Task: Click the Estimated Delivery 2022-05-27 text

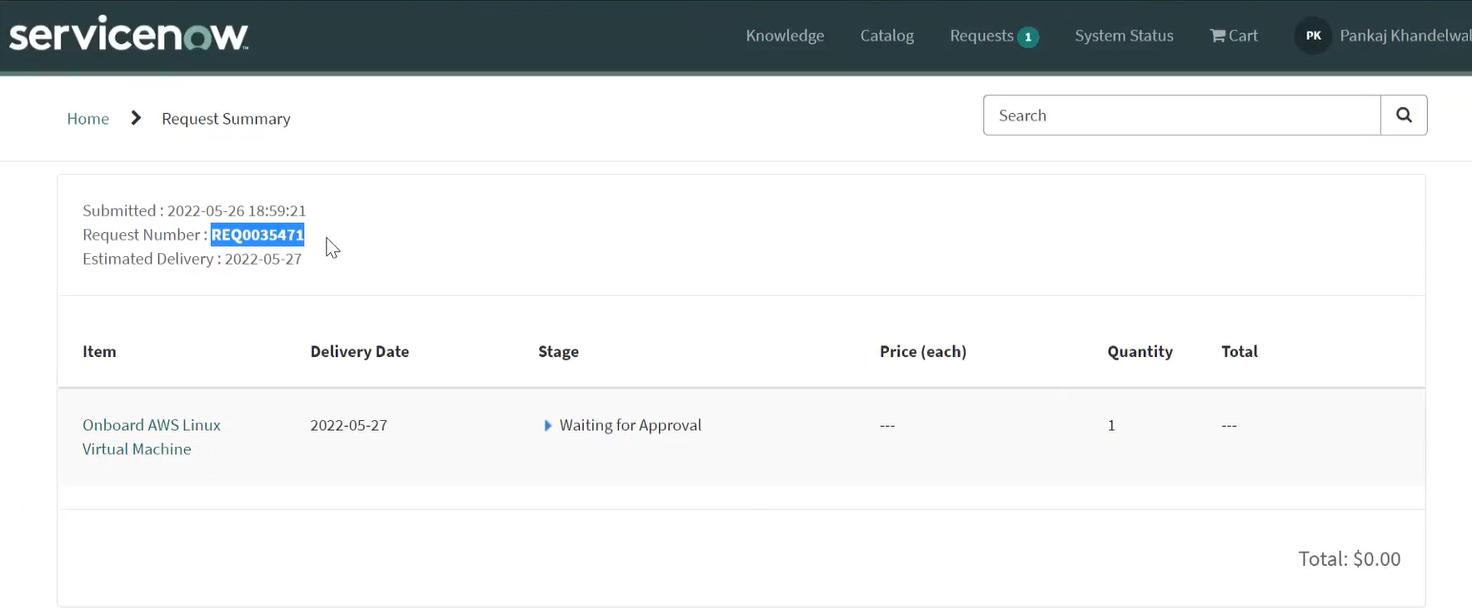Action: (192, 259)
